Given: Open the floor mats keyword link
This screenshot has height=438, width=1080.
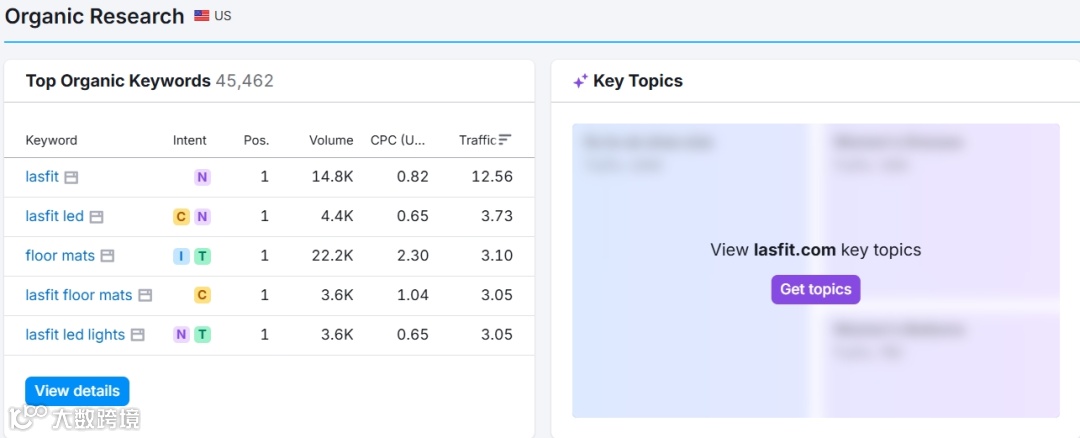Looking at the screenshot, I should tap(60, 256).
